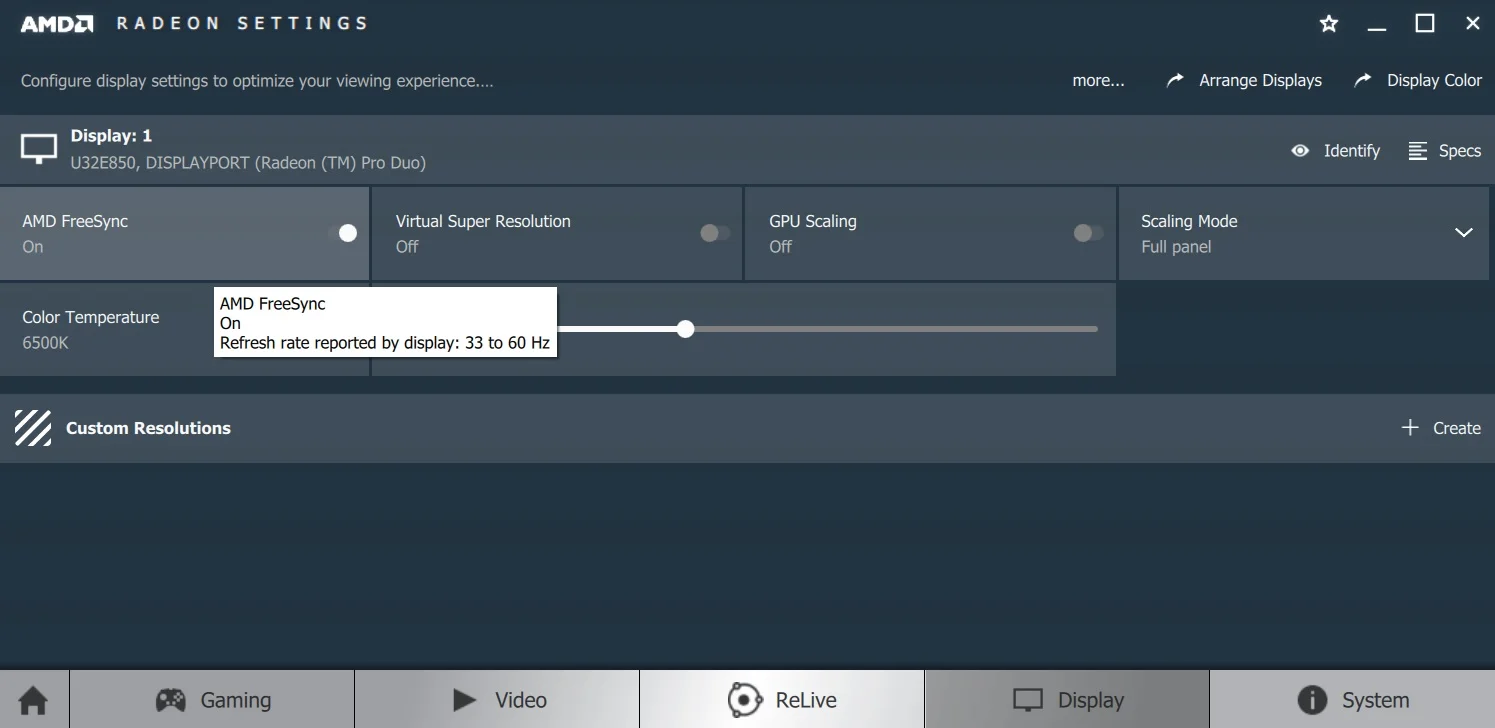This screenshot has height=728, width=1495.
Task: Open the Home tab icon
Action: (33, 700)
